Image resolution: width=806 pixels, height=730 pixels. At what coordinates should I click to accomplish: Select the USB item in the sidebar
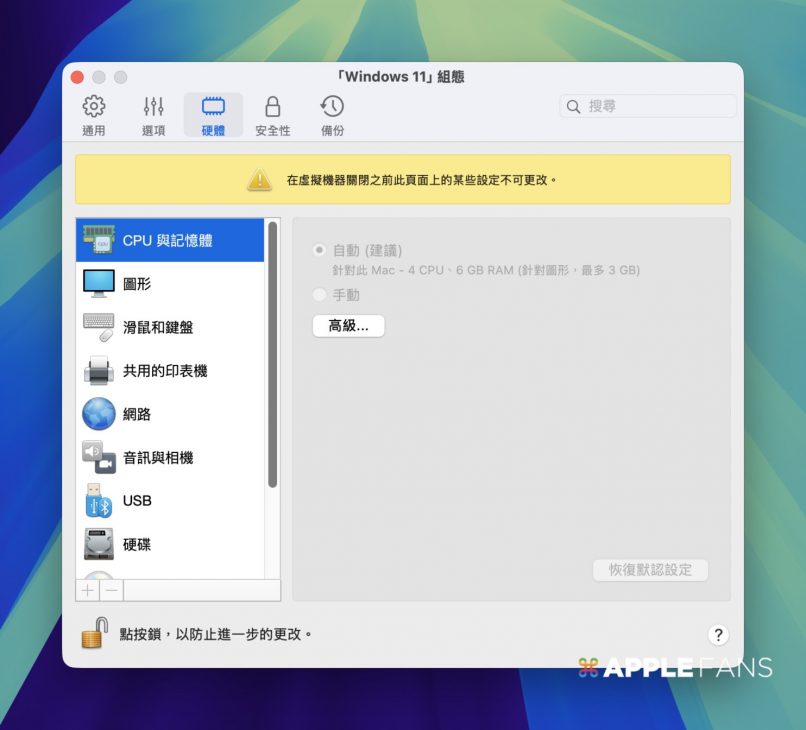[x=170, y=501]
